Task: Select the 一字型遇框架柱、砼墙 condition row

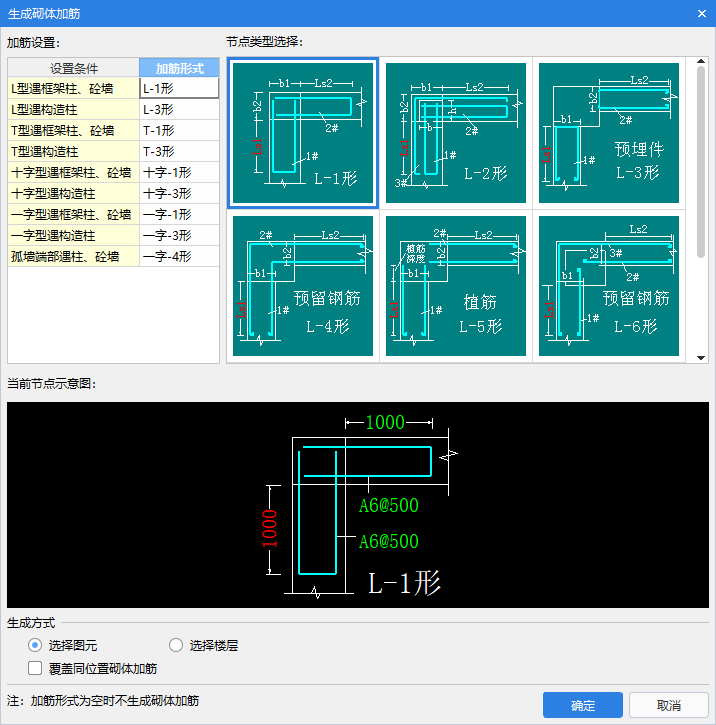Action: 73,215
